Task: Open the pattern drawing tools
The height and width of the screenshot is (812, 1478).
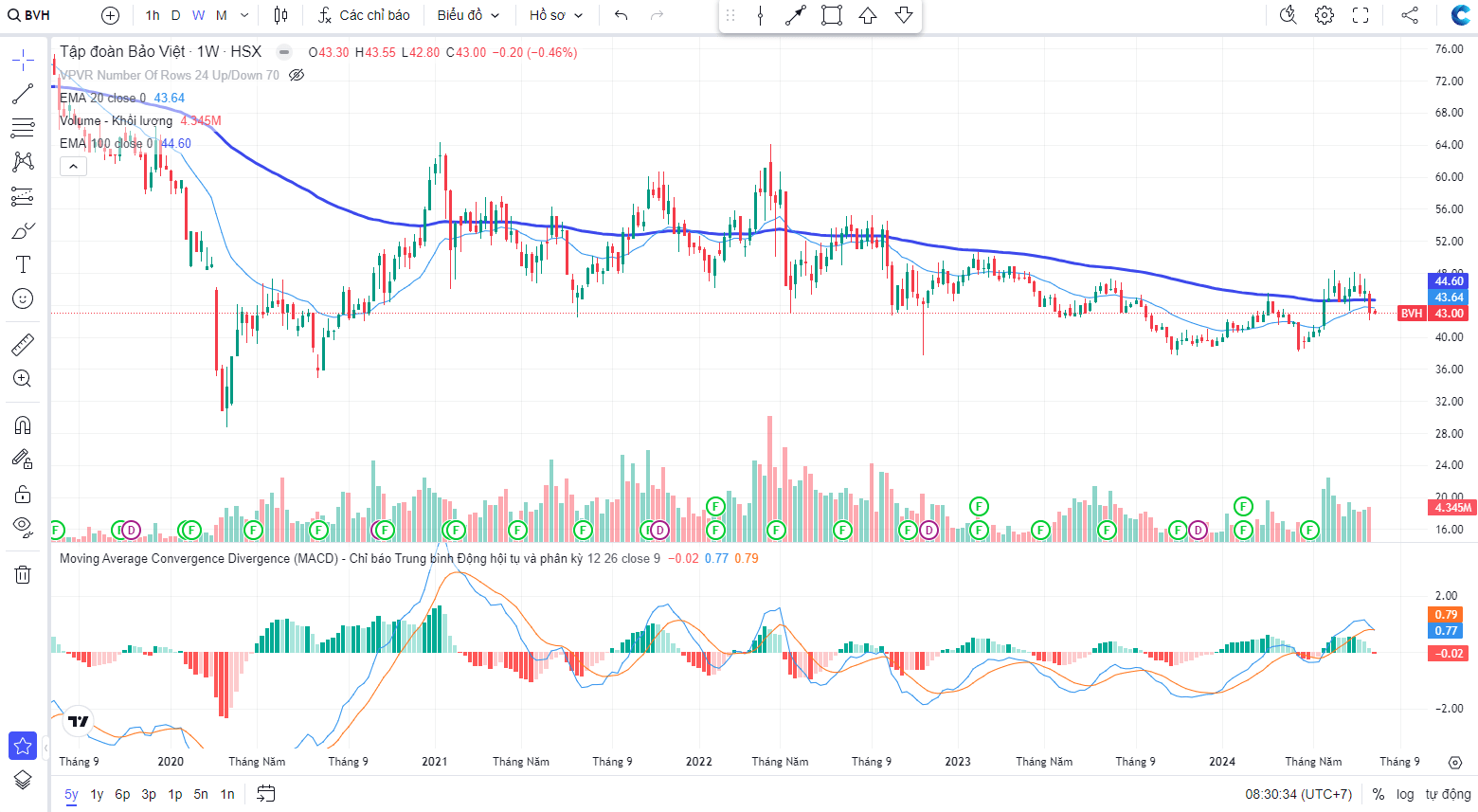Action: click(x=23, y=162)
